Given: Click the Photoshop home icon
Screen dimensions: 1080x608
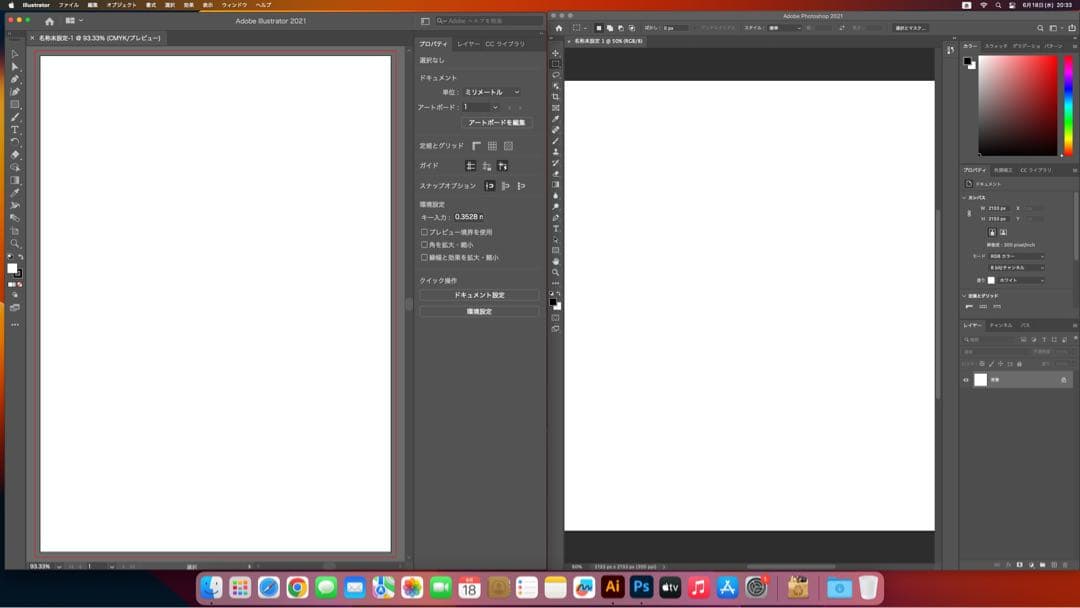Looking at the screenshot, I should point(559,28).
